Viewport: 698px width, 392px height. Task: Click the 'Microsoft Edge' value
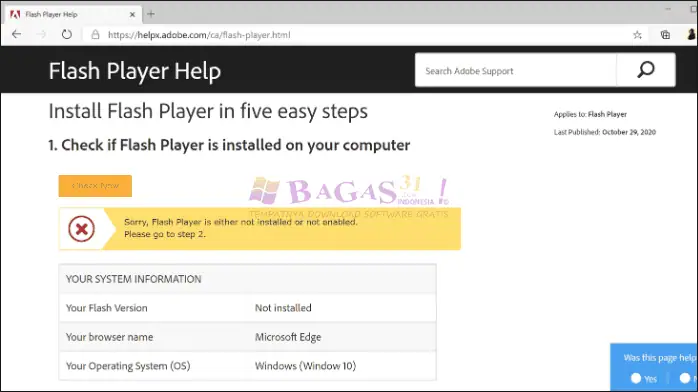tap(288, 337)
